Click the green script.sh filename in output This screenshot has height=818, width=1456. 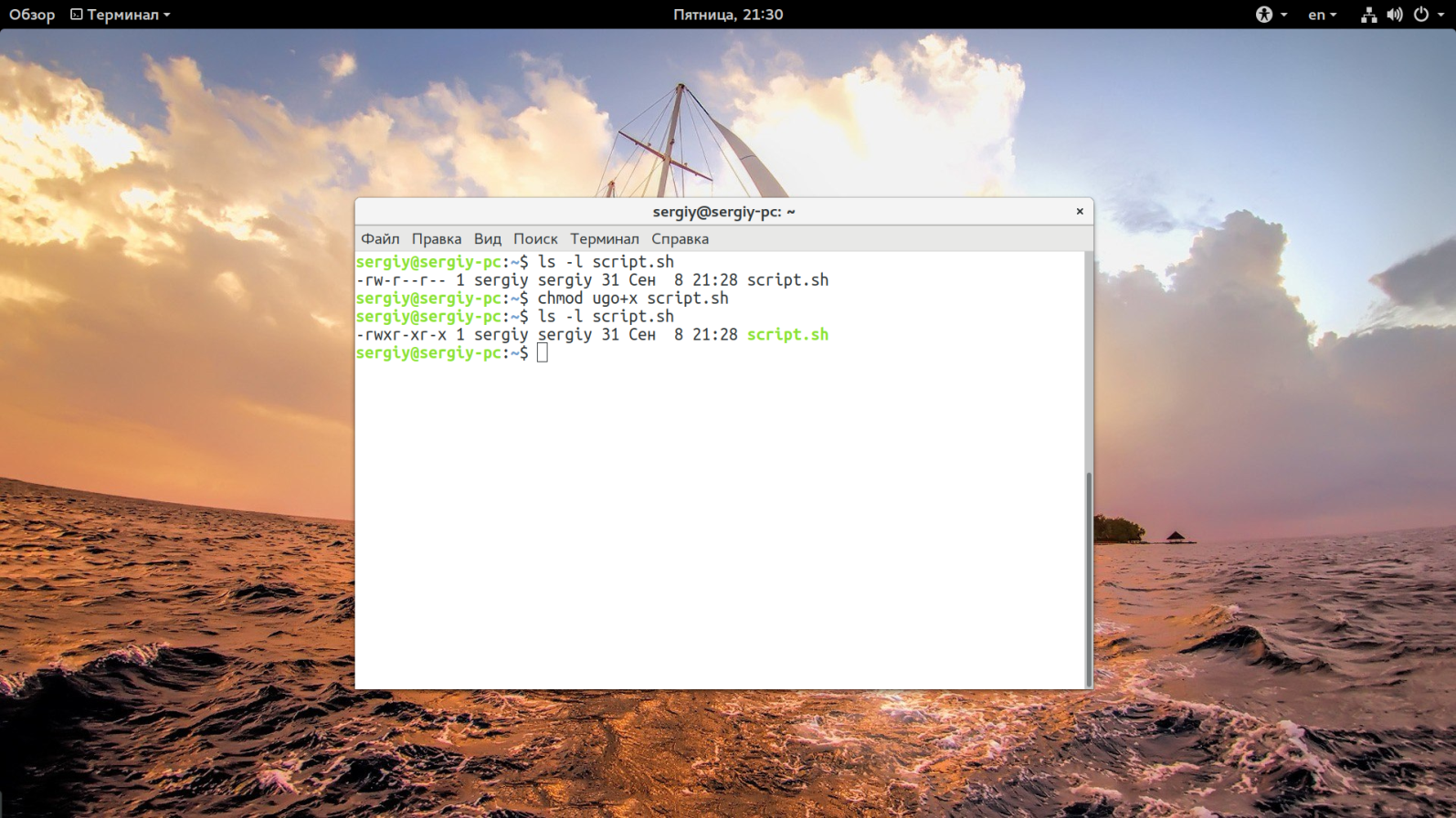787,335
